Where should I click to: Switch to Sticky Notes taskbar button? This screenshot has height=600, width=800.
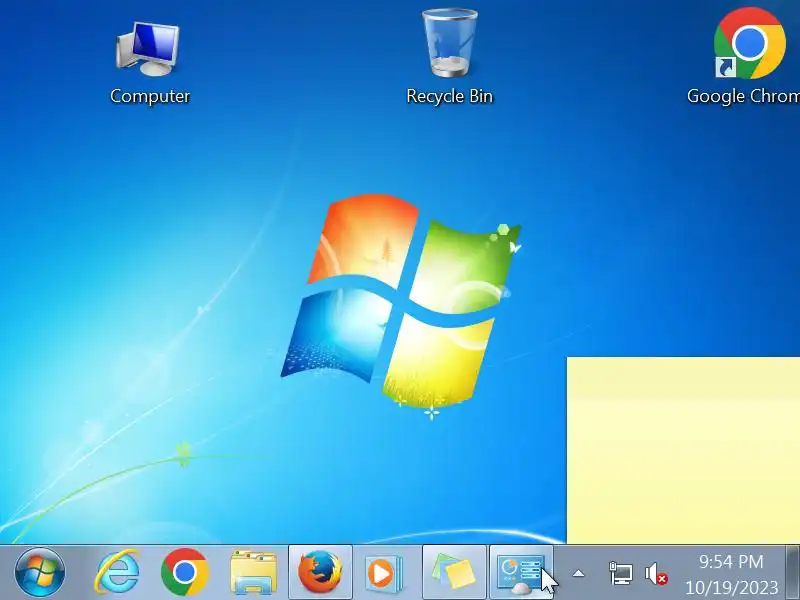pyautogui.click(x=454, y=572)
